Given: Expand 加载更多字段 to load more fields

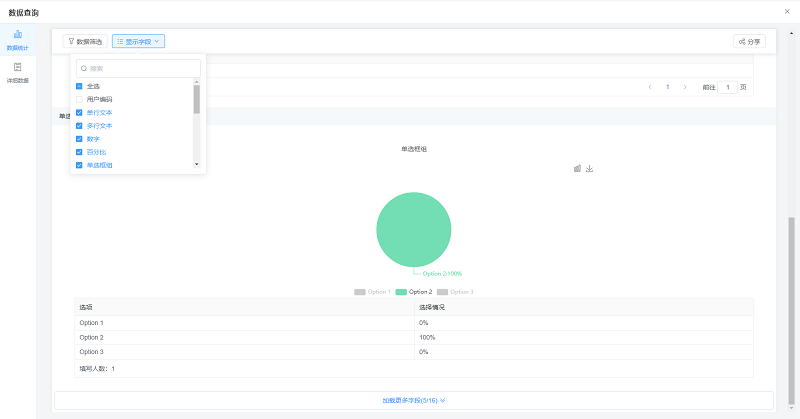Looking at the screenshot, I should pos(413,400).
